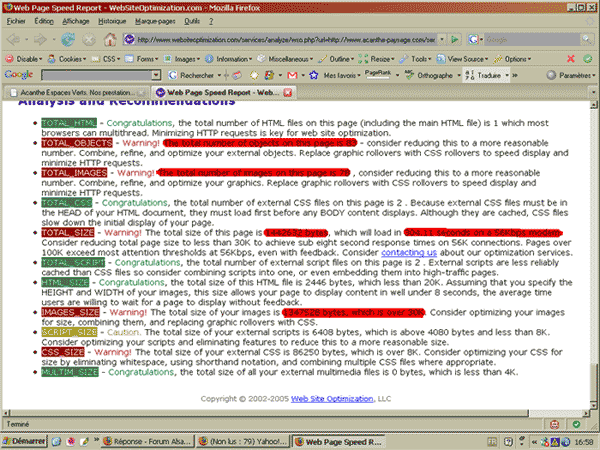Open the URL history dropdown arrow
The width and height of the screenshot is (600, 450).
[x=442, y=39]
